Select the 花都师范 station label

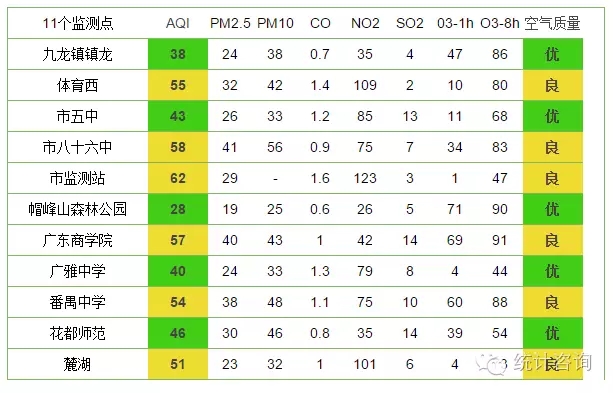click(77, 333)
